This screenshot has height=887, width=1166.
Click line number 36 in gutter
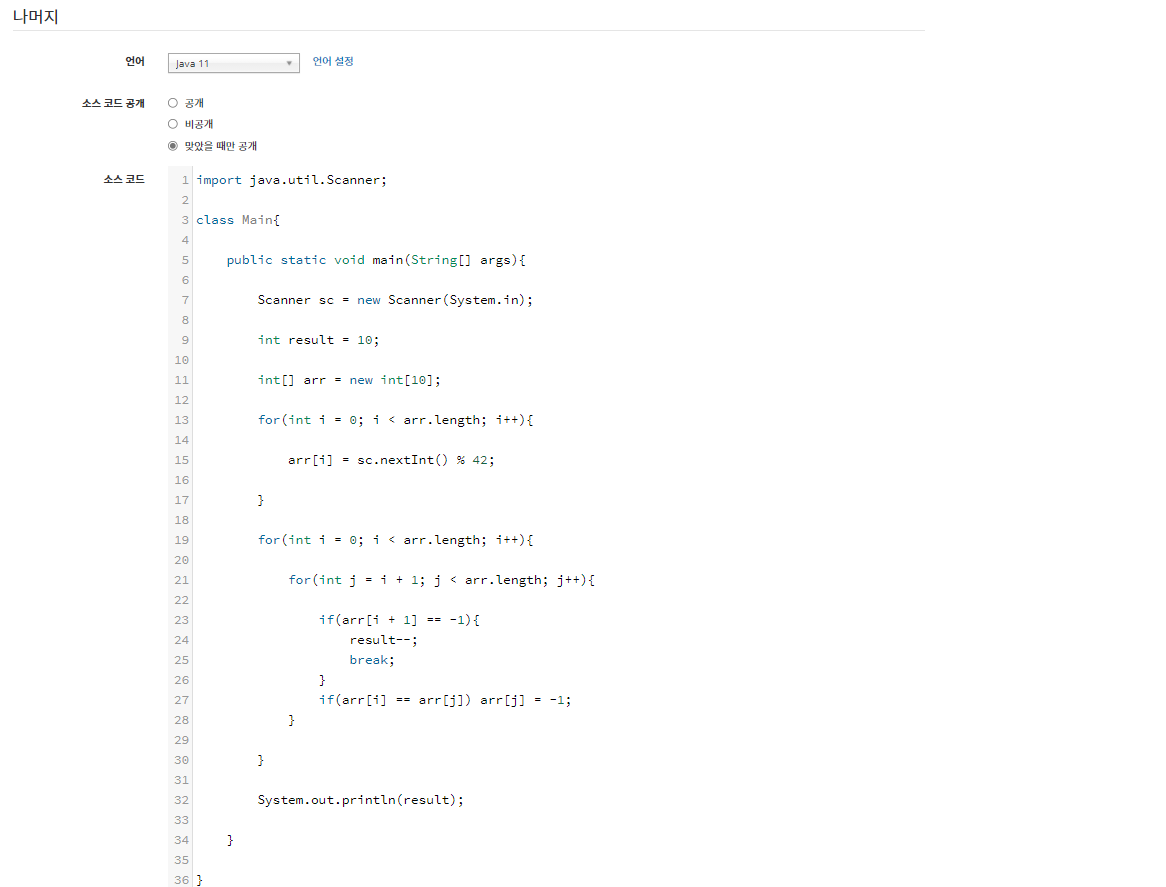[x=181, y=880]
